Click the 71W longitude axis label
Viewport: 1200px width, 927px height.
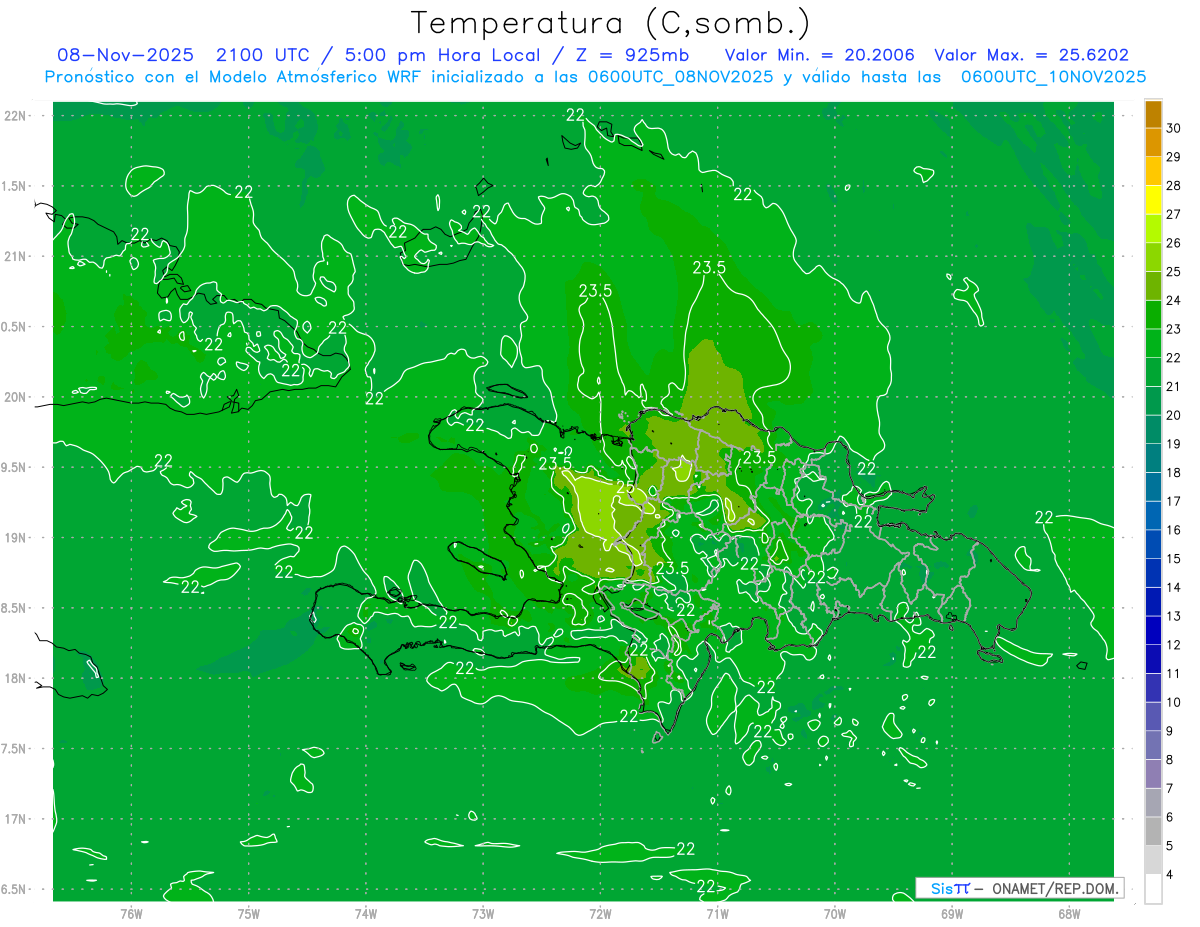717,914
